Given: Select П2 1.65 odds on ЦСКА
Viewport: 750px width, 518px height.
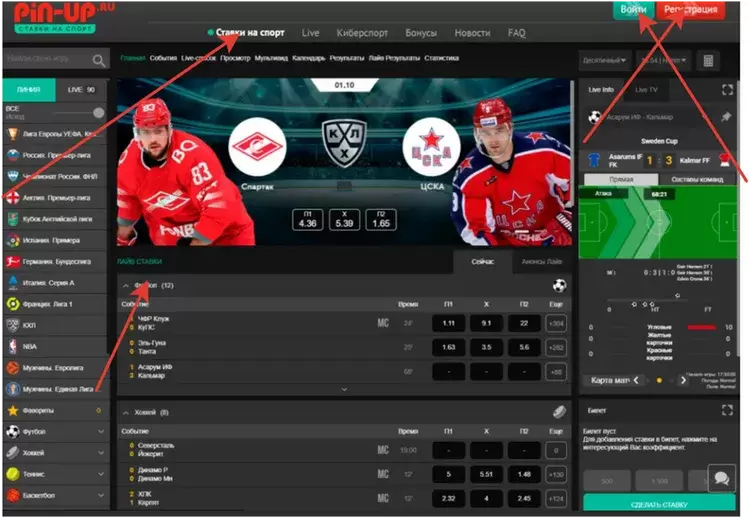Looking at the screenshot, I should point(381,220).
